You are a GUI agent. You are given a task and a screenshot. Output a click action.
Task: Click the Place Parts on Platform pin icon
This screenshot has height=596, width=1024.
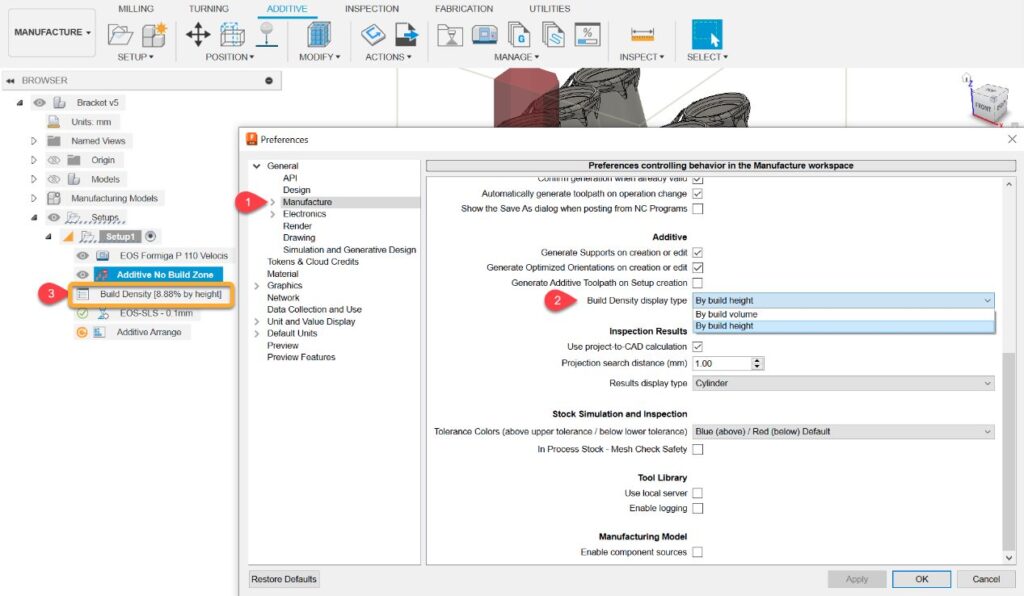pos(266,34)
